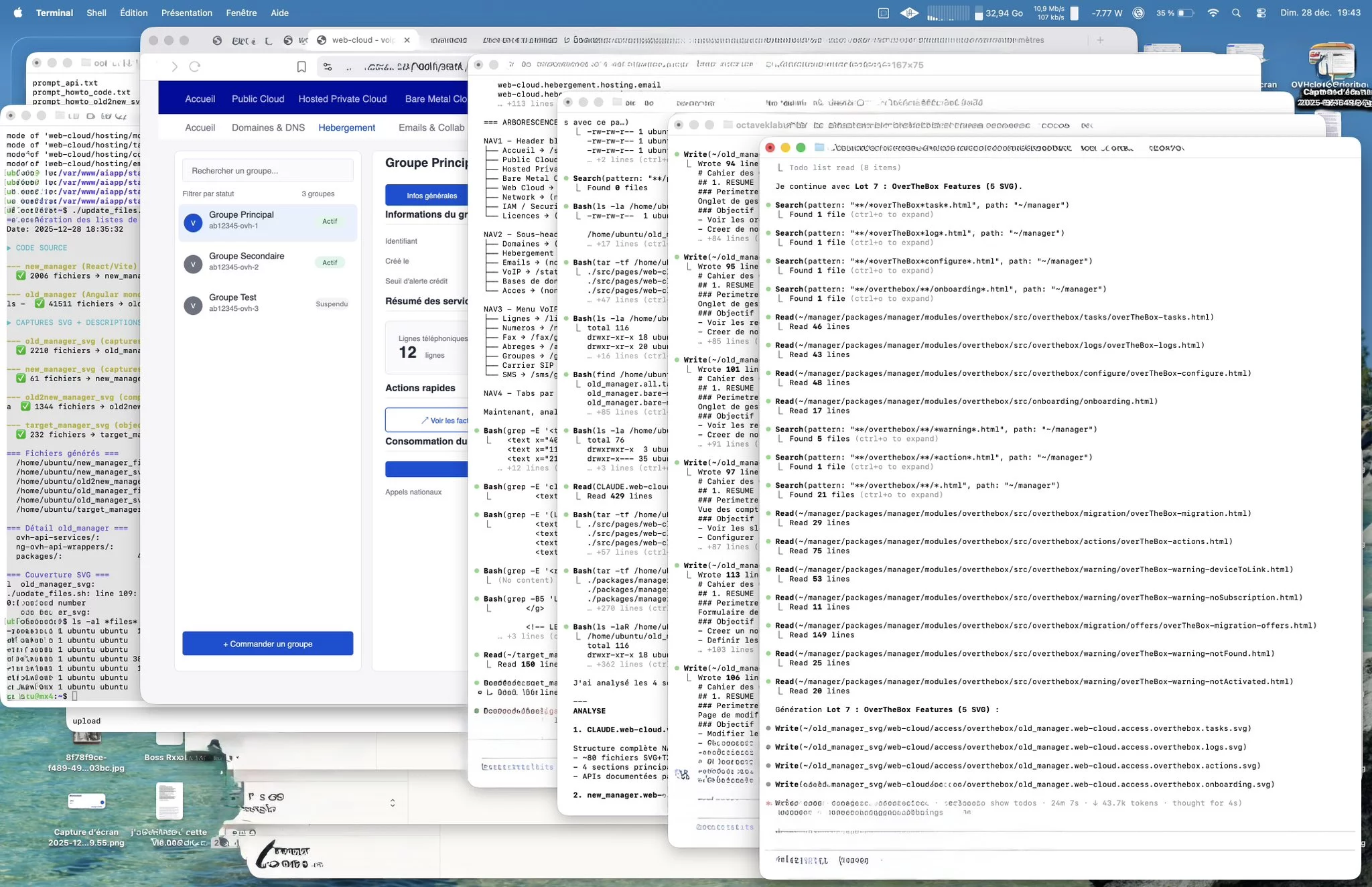Click the Infos générales button
Viewport: 1372px width, 887px height.
click(431, 196)
